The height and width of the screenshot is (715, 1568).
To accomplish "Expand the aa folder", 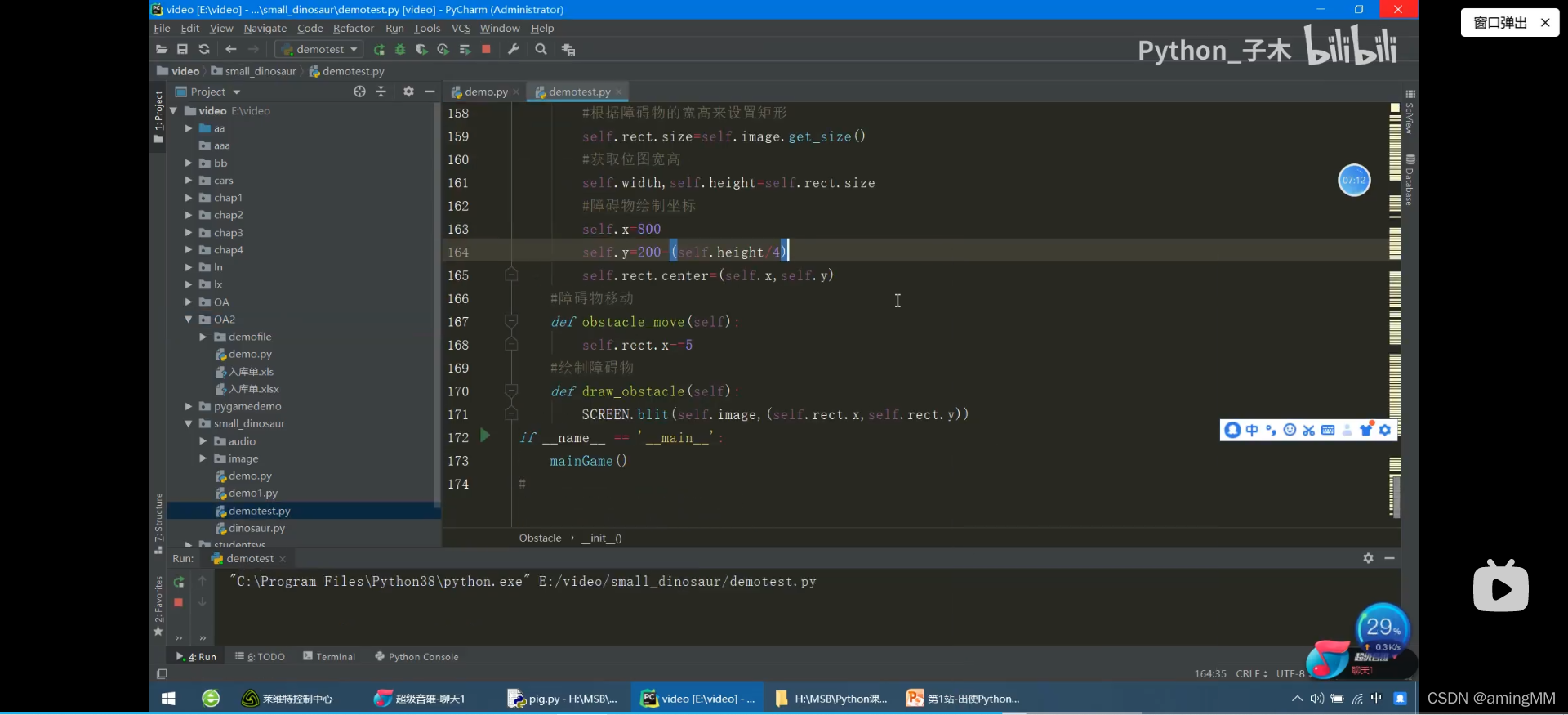I will click(x=189, y=128).
